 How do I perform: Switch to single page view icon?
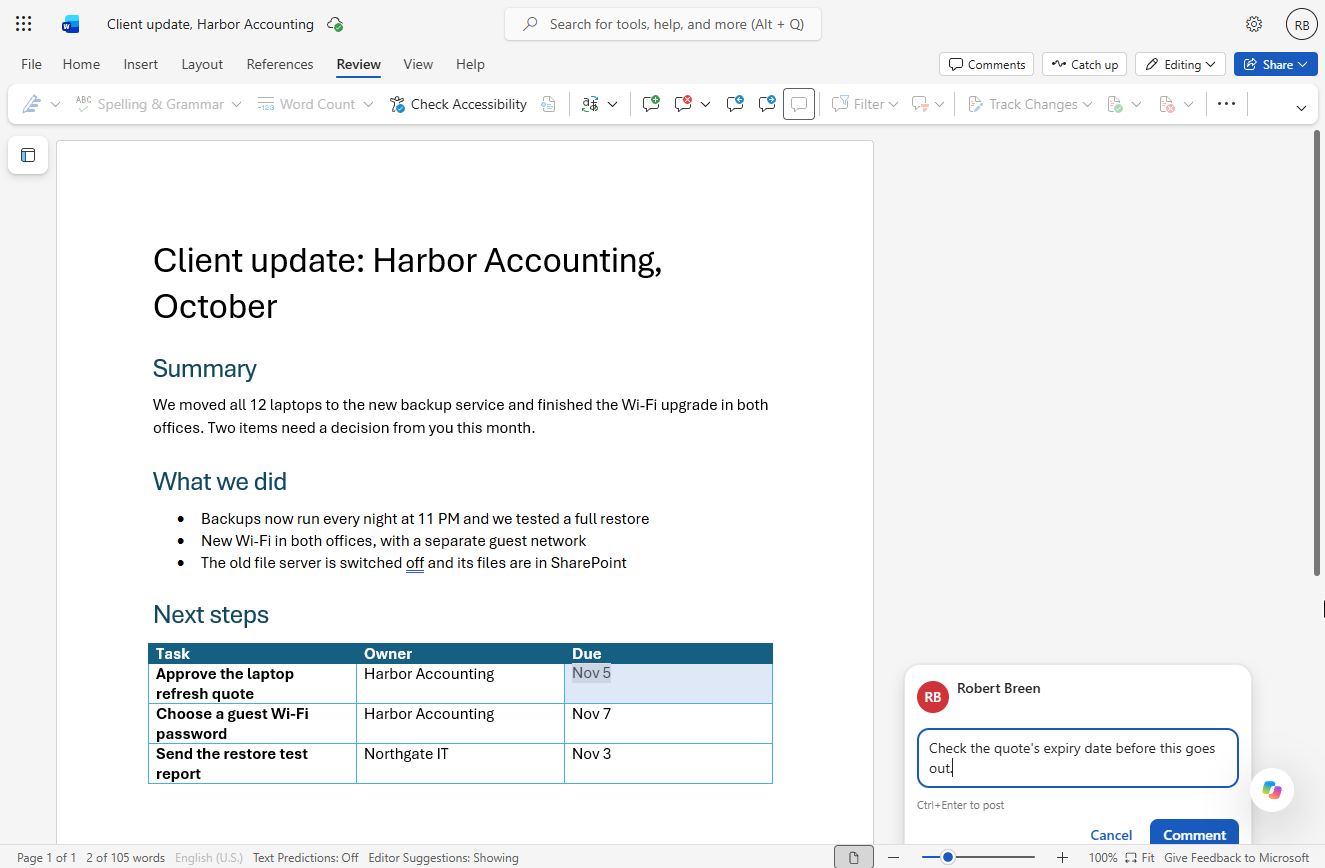click(x=853, y=857)
